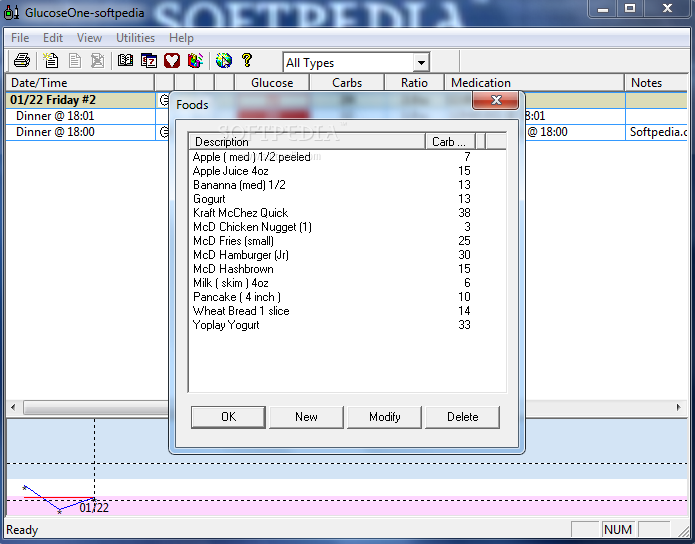The width and height of the screenshot is (695, 544).
Task: Open the calendar toolbar icon
Action: (x=149, y=60)
